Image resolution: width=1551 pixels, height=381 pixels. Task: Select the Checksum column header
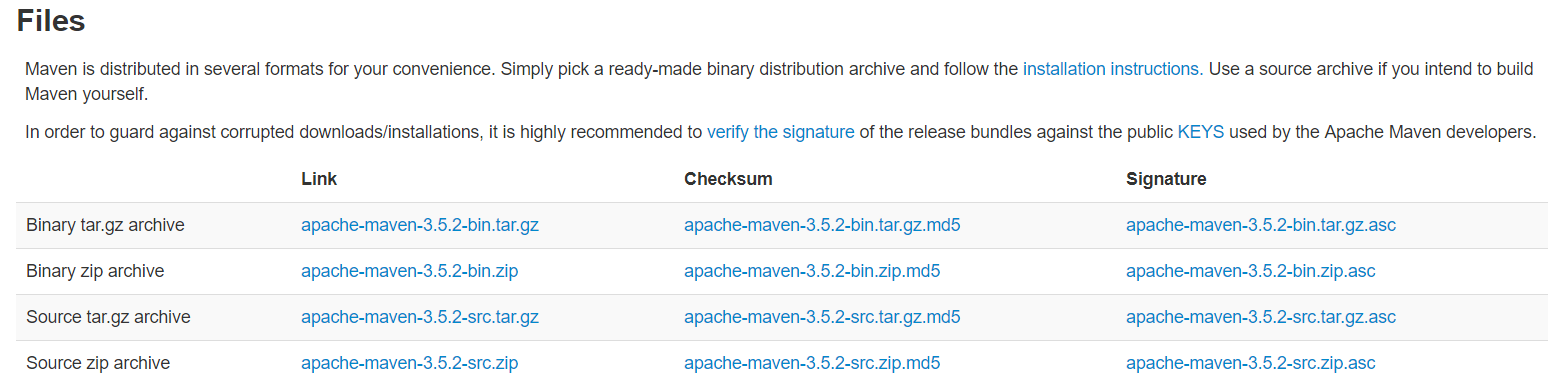(x=728, y=179)
